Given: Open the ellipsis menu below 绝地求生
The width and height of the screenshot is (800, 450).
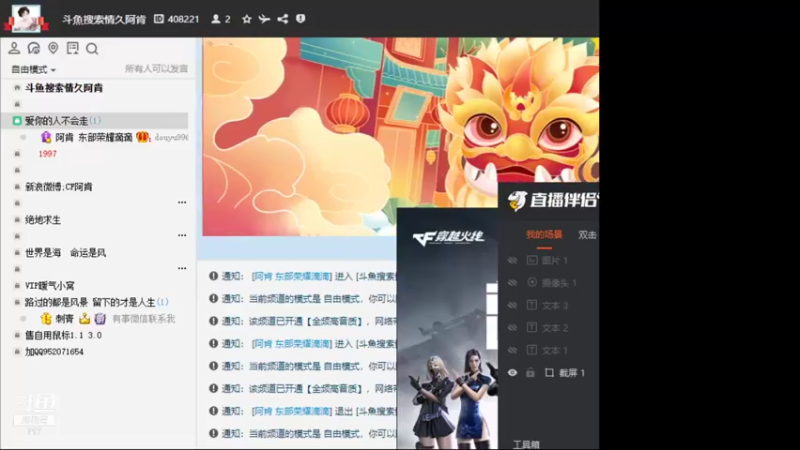Looking at the screenshot, I should [182, 235].
